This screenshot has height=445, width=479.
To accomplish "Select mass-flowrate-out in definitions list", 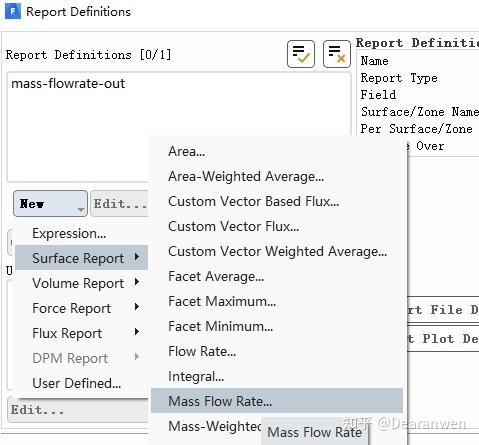I will 68,83.
